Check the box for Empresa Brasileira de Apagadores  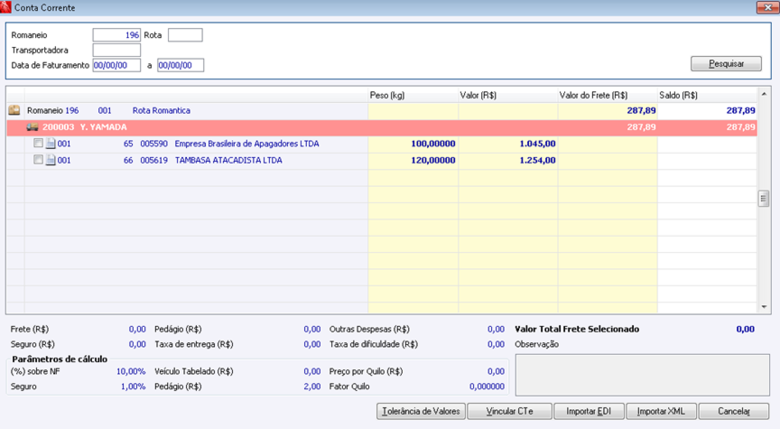click(x=38, y=143)
